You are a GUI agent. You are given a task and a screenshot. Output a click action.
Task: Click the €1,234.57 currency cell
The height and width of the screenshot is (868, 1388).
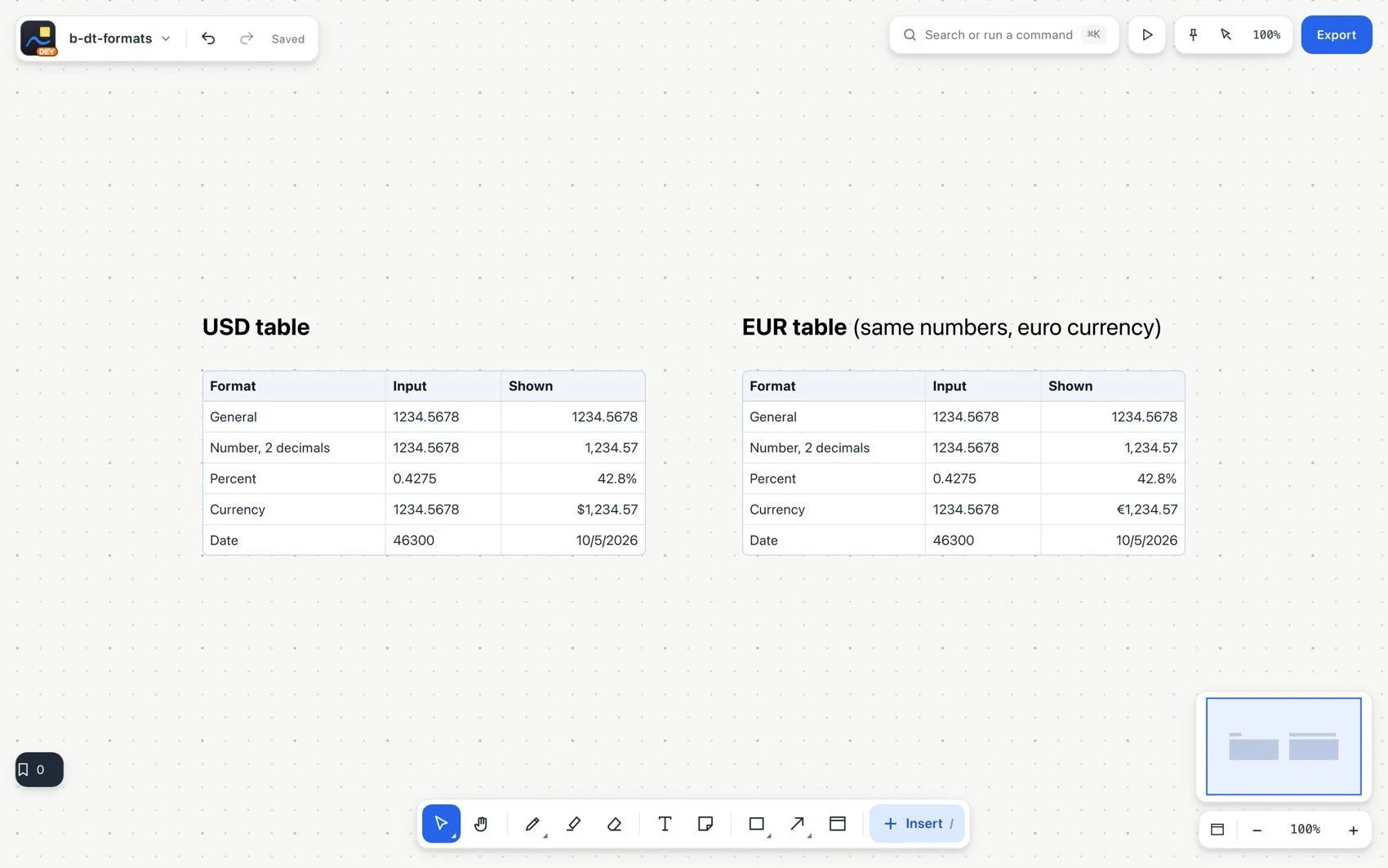(1113, 510)
